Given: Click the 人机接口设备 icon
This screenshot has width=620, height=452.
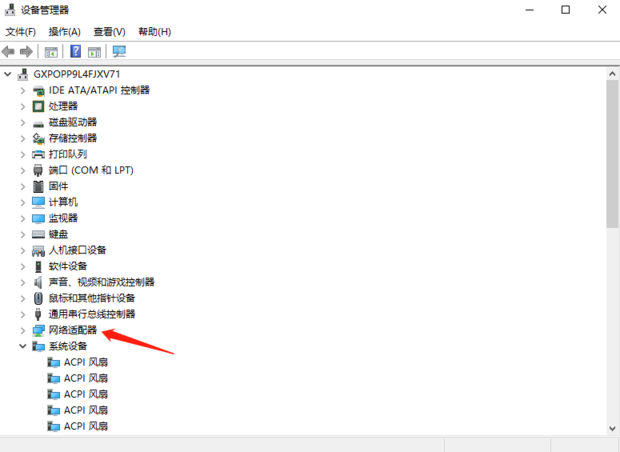Looking at the screenshot, I should [x=38, y=251].
